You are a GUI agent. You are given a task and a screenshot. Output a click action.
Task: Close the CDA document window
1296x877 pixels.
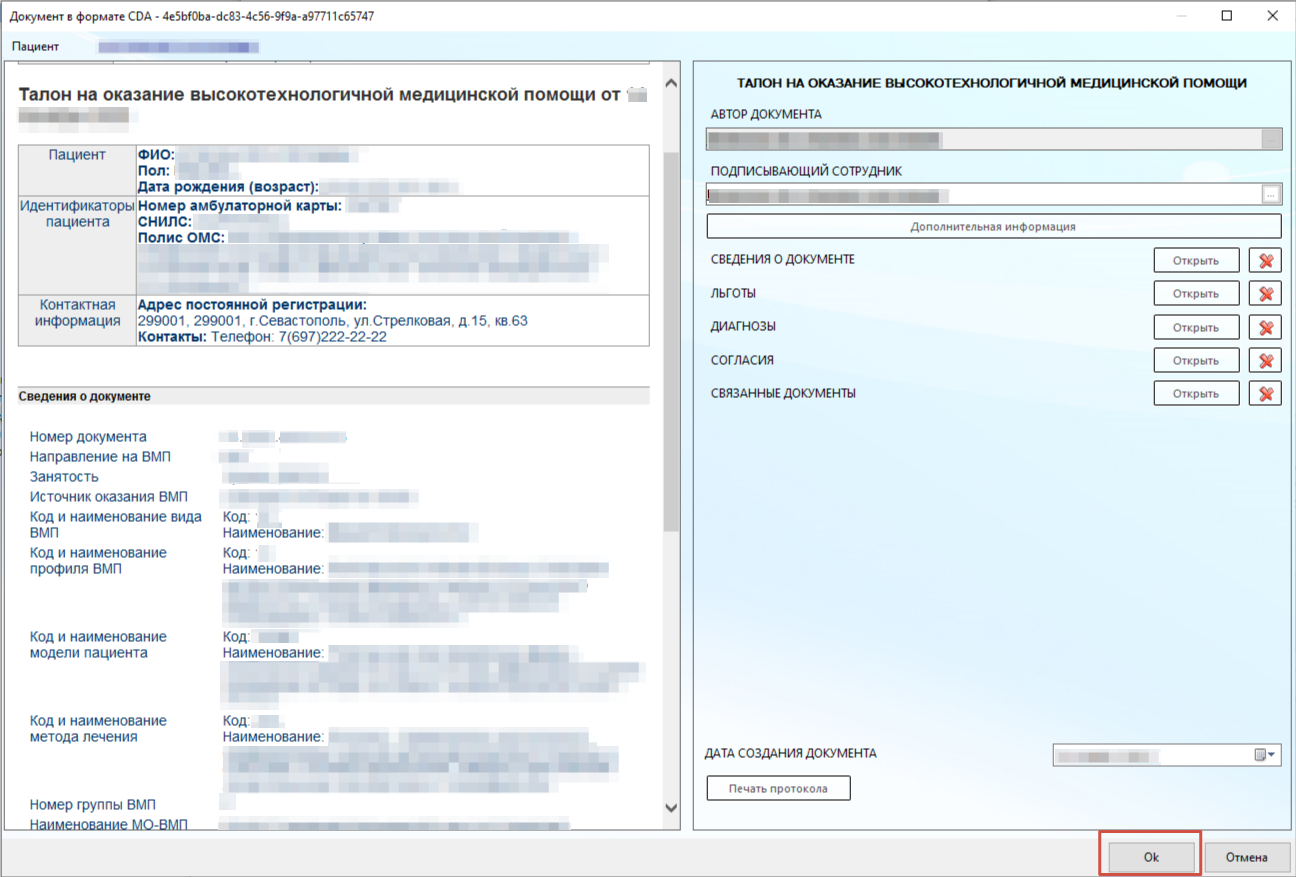[x=1272, y=15]
